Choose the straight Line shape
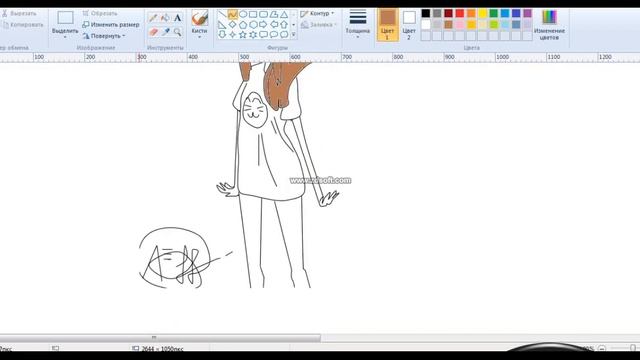640x360 pixels. coord(222,15)
